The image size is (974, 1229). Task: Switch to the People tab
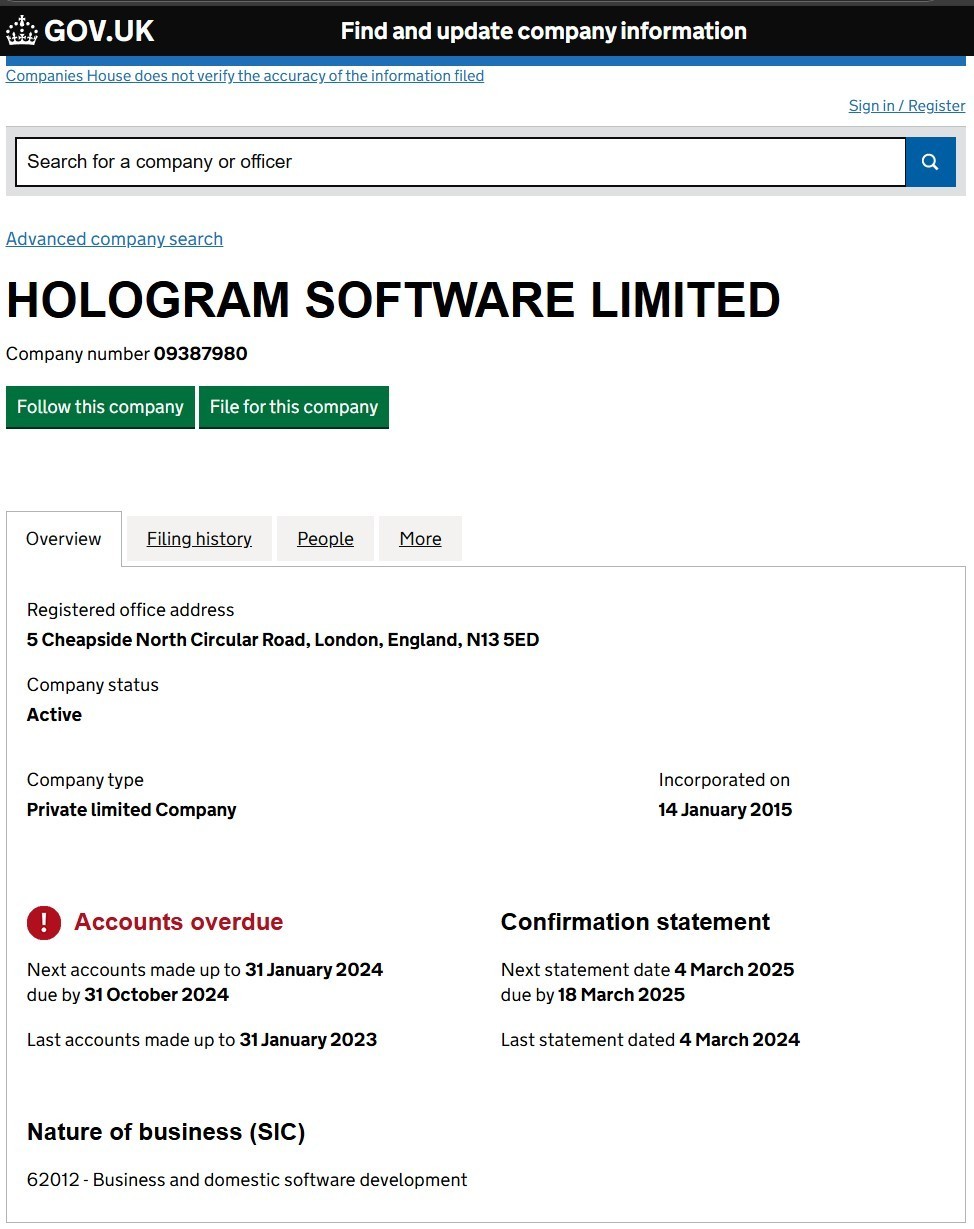(x=325, y=539)
